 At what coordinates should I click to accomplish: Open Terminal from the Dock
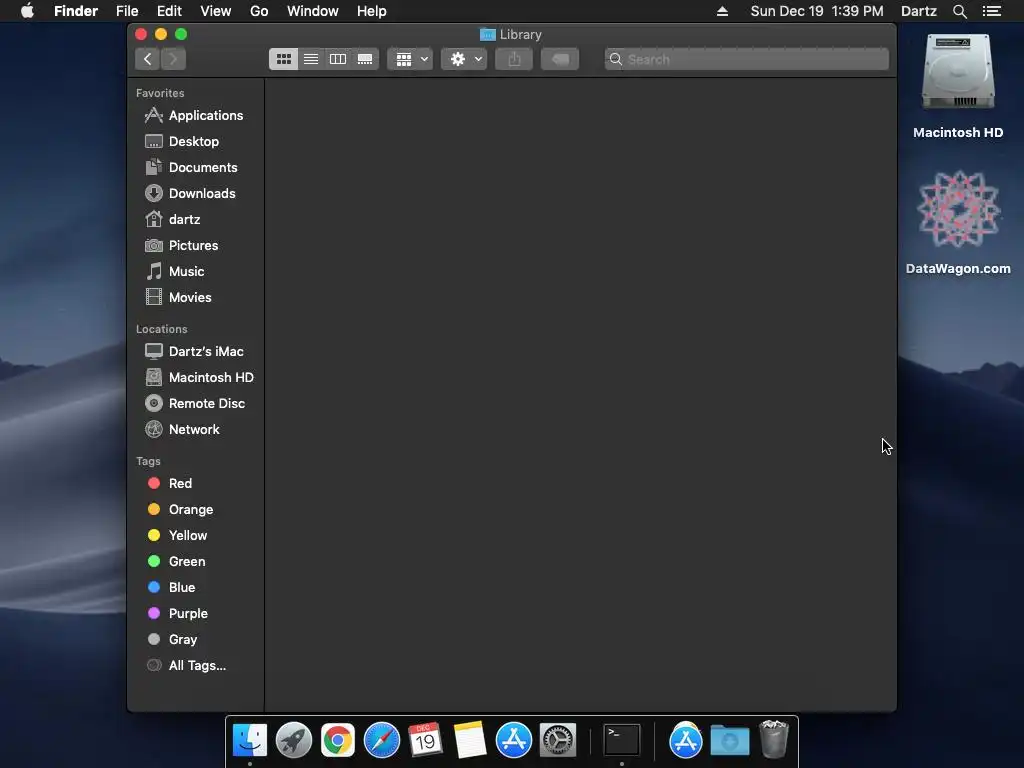click(x=622, y=740)
